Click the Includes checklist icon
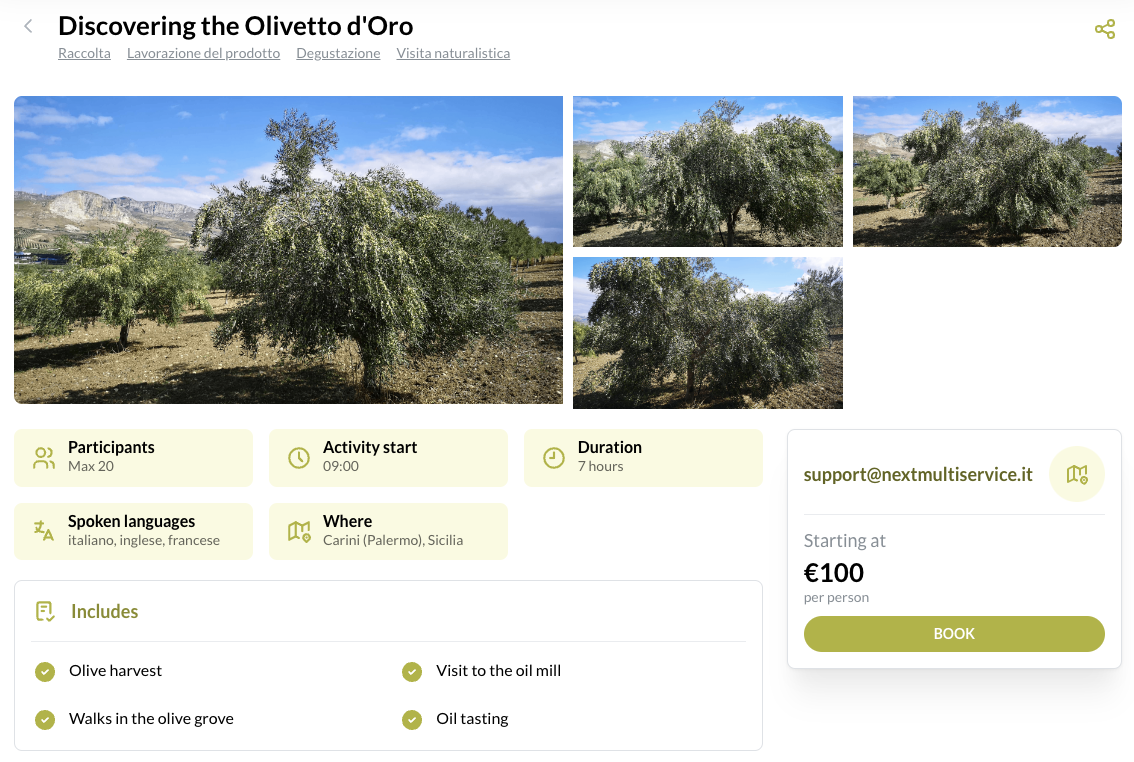The image size is (1134, 762). [x=45, y=611]
